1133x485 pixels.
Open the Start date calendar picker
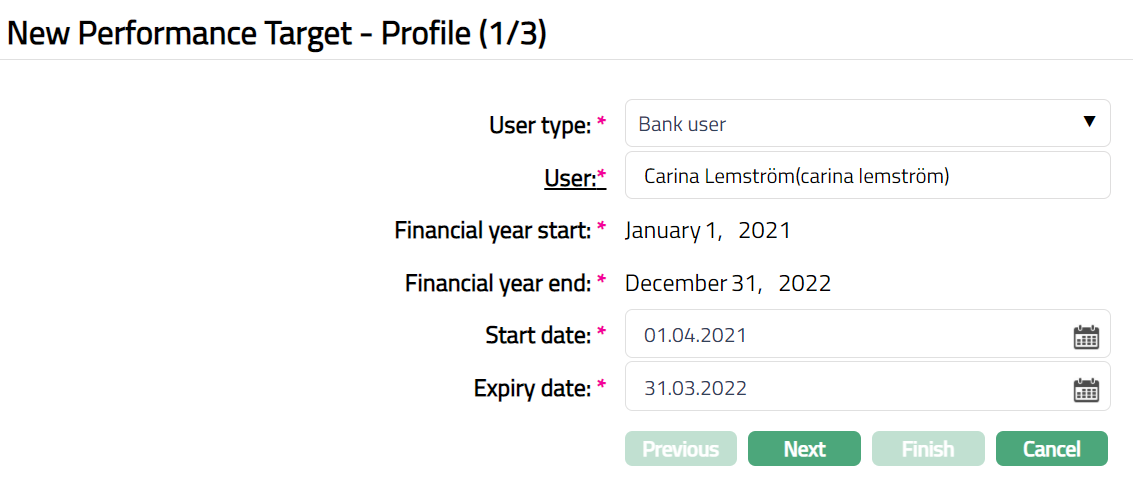1086,336
